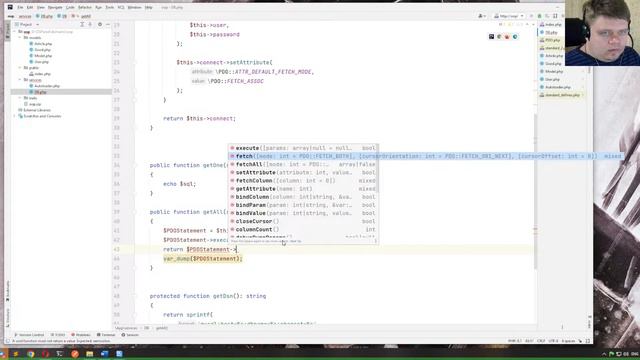
Task: Open the File menu
Action: 20,7
